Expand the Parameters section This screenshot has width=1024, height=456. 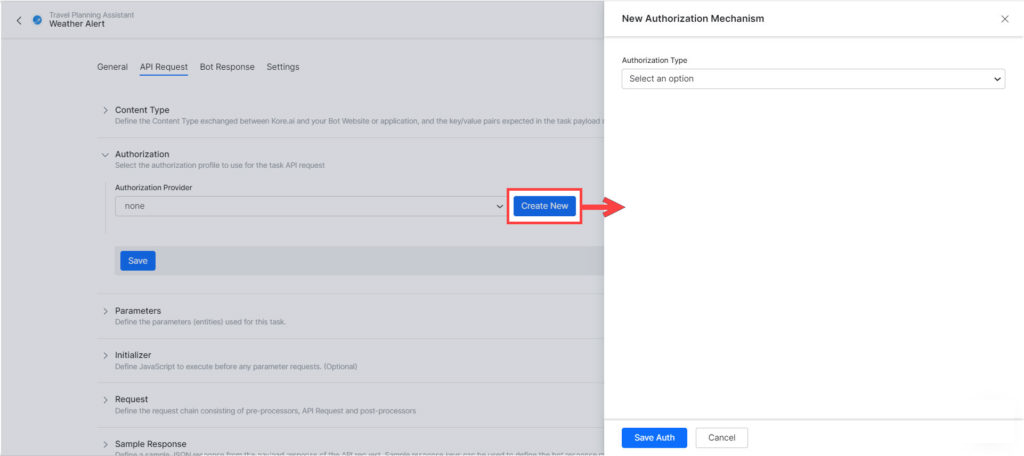105,311
